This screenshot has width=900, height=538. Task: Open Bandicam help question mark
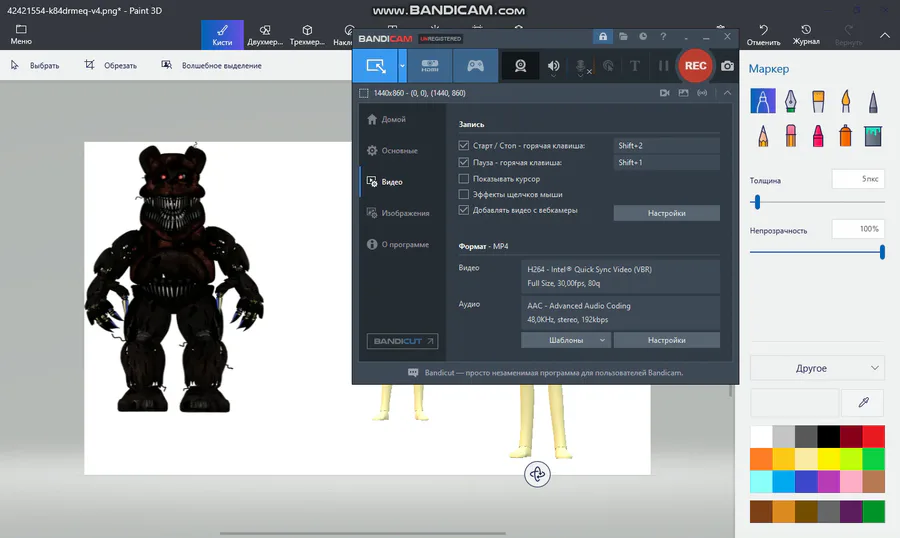[x=663, y=37]
